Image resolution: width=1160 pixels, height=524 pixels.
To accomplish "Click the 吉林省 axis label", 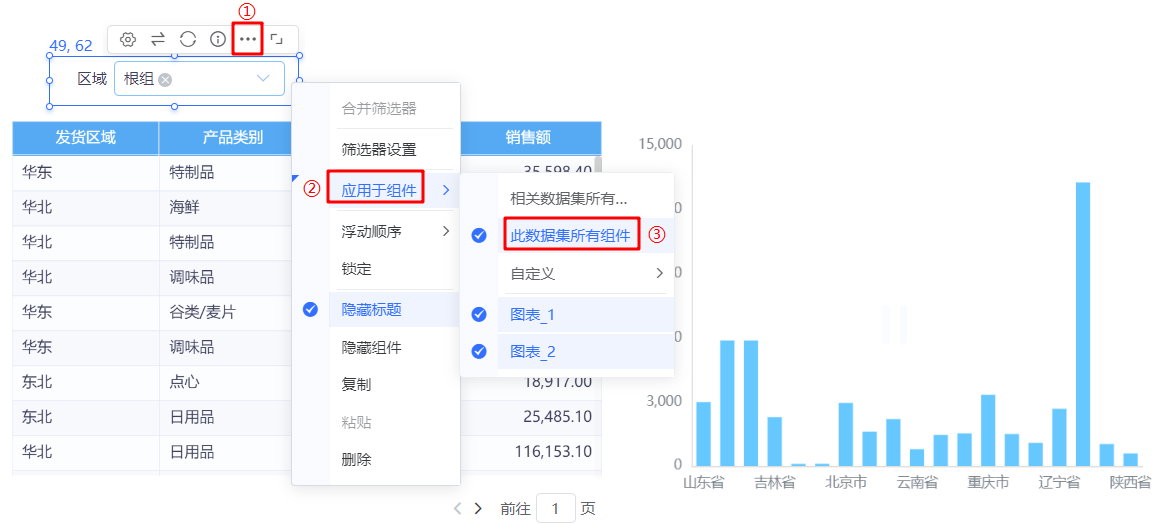I will click(x=775, y=483).
